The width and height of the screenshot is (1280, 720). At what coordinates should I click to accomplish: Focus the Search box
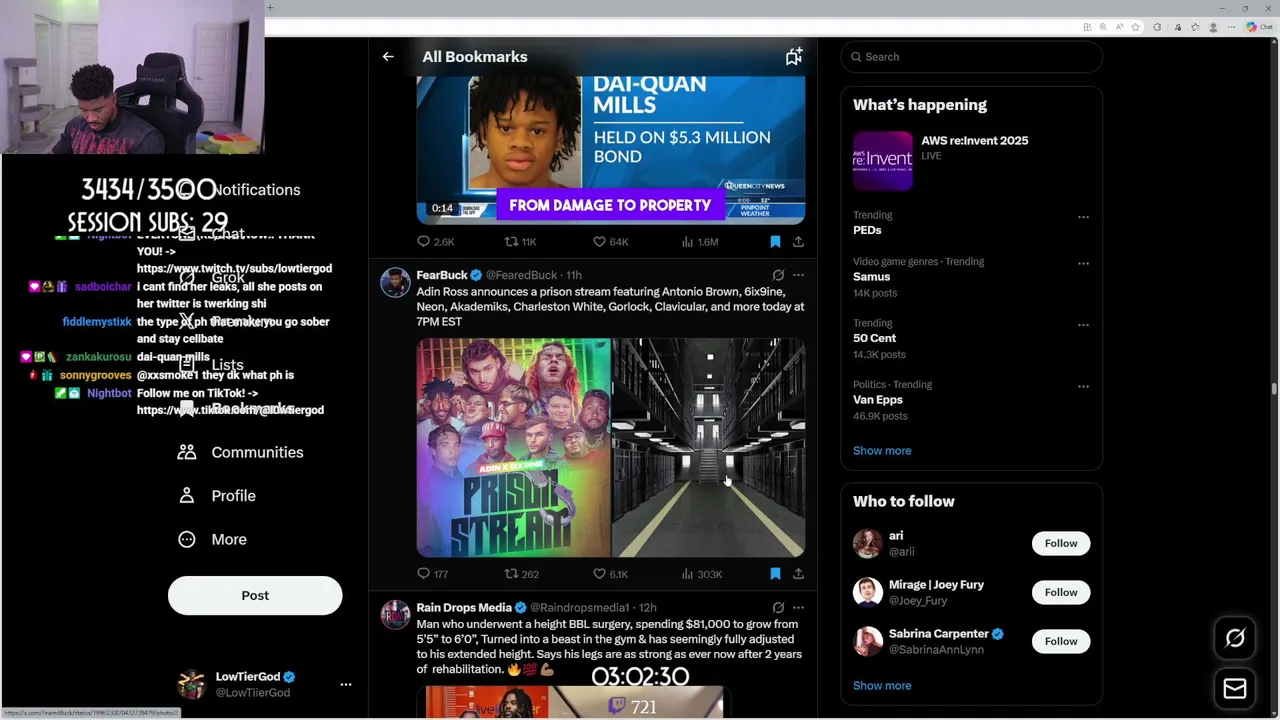[x=971, y=57]
